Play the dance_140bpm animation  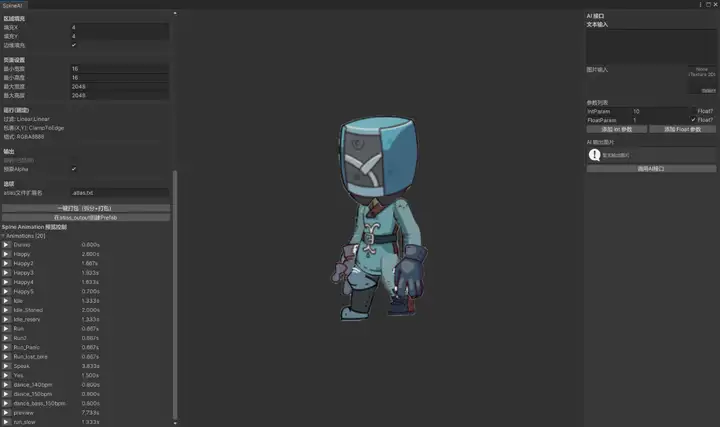point(6,385)
